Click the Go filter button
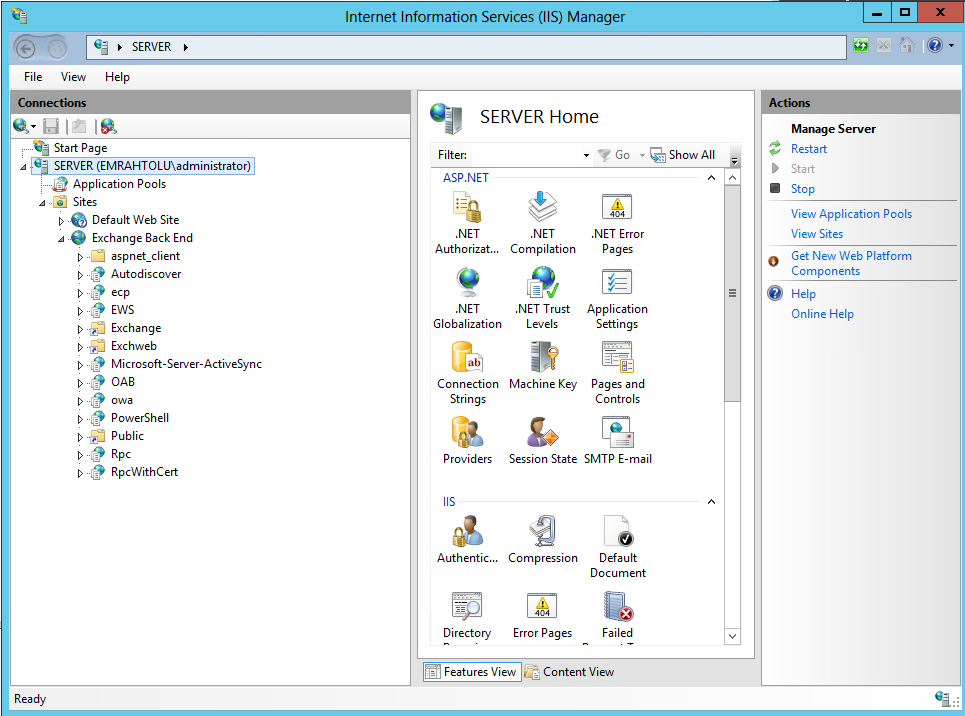 [x=614, y=155]
